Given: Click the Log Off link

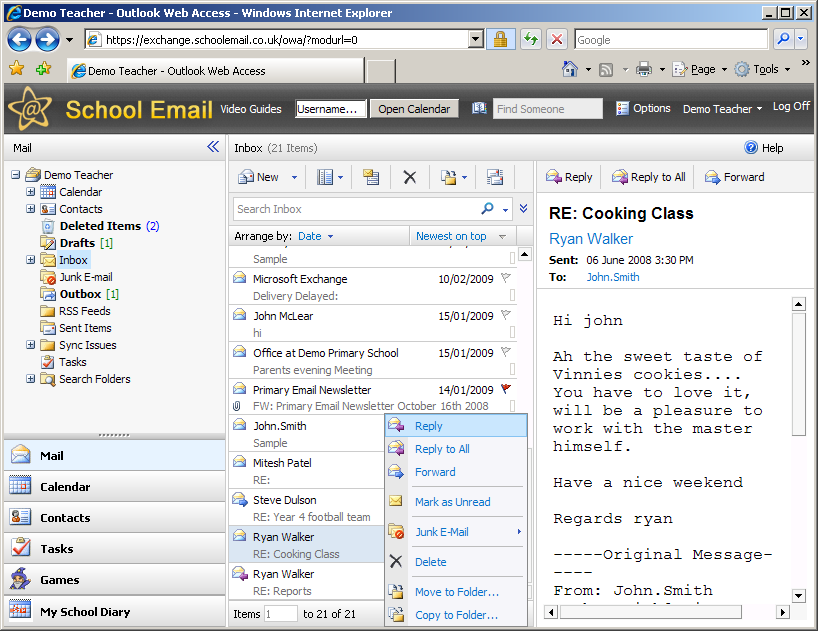Looking at the screenshot, I should click(x=791, y=106).
